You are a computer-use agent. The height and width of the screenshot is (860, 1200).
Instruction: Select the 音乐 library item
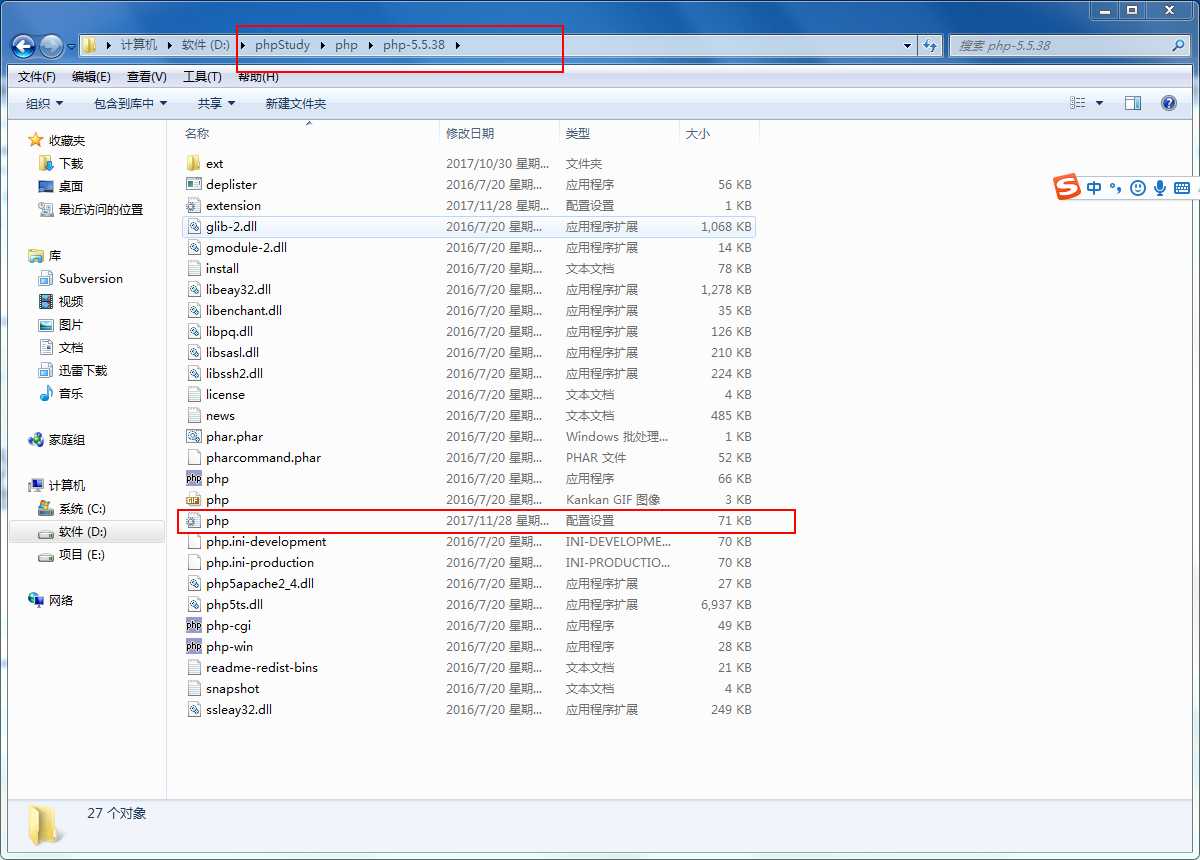(70, 394)
